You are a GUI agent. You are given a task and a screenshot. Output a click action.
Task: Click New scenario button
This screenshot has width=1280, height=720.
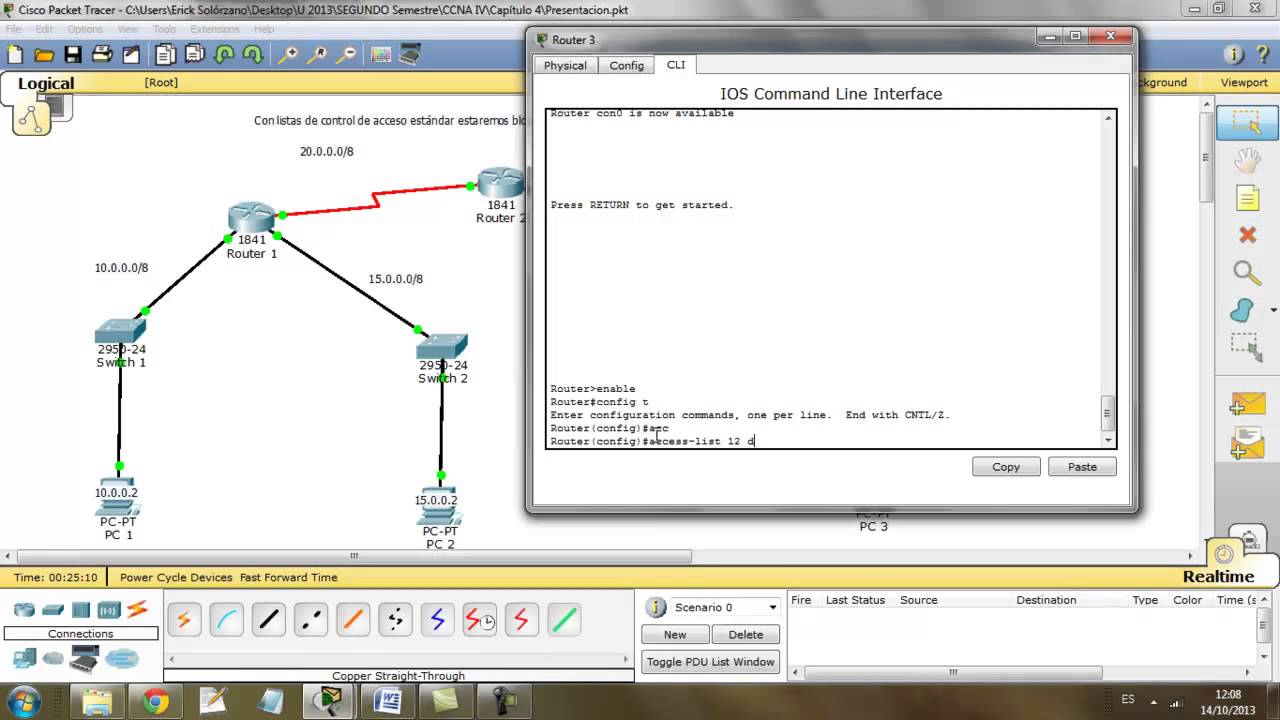click(675, 634)
